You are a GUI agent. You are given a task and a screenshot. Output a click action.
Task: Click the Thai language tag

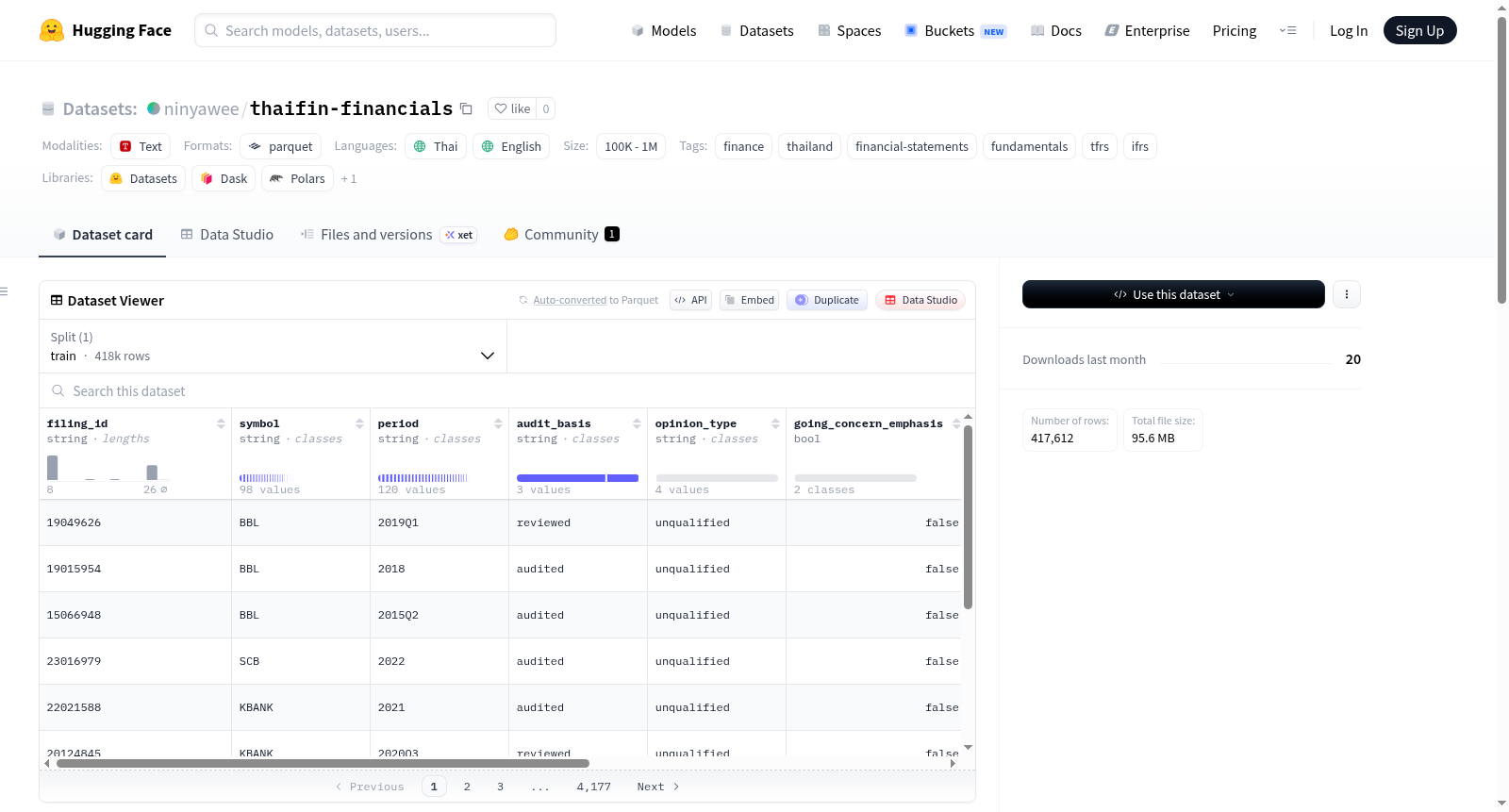pos(436,146)
